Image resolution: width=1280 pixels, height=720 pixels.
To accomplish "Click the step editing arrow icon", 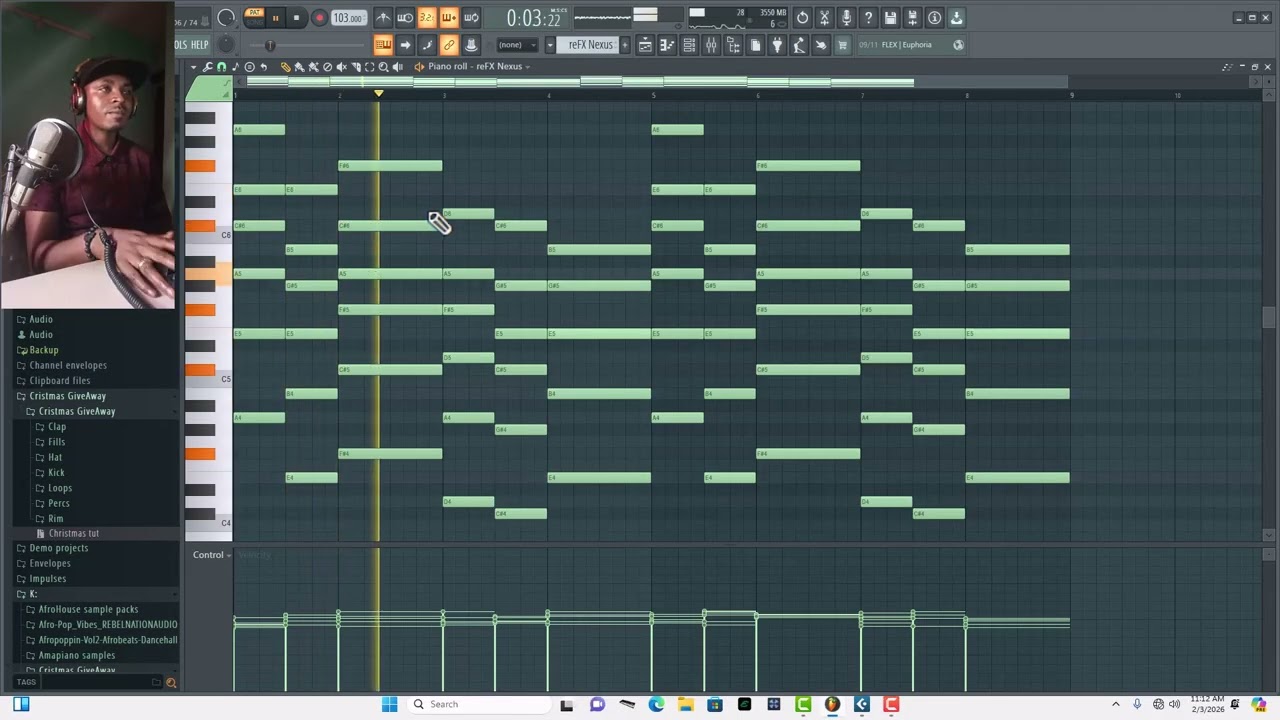I will (x=405, y=45).
